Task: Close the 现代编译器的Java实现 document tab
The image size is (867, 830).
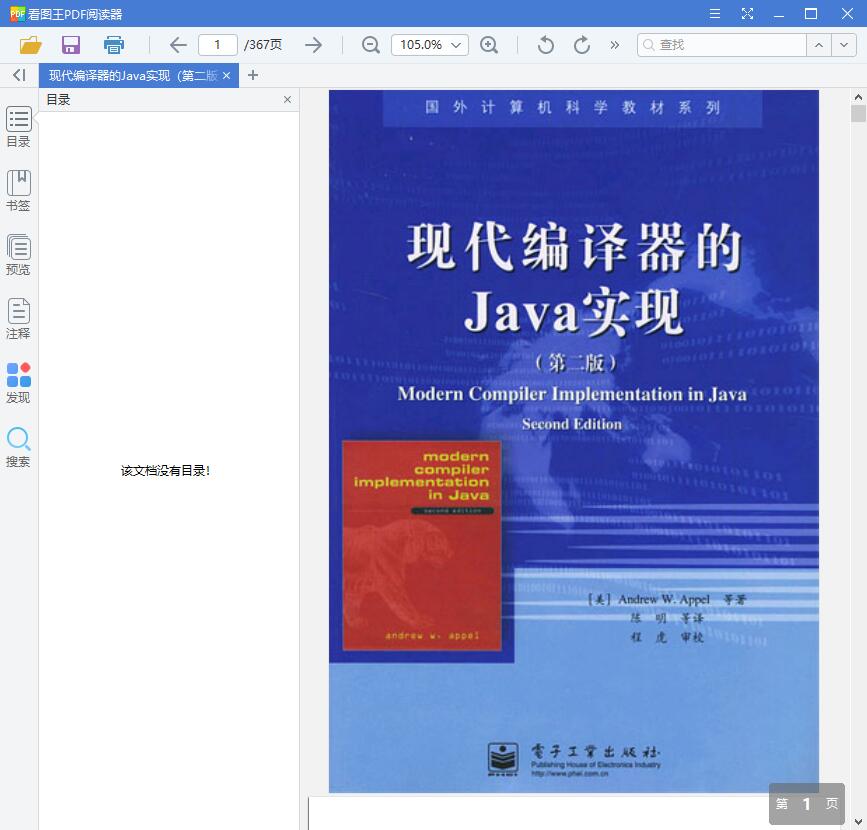Action: [x=226, y=76]
